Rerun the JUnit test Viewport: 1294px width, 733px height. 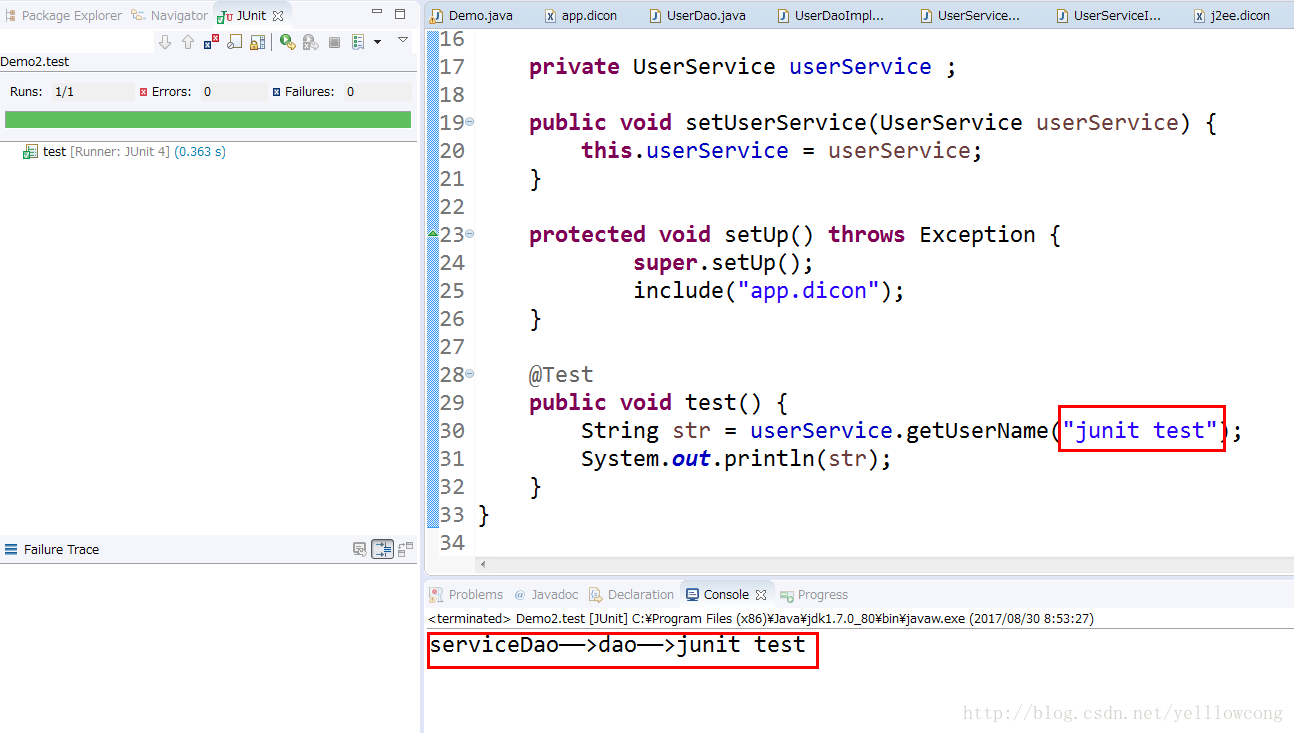pos(287,42)
